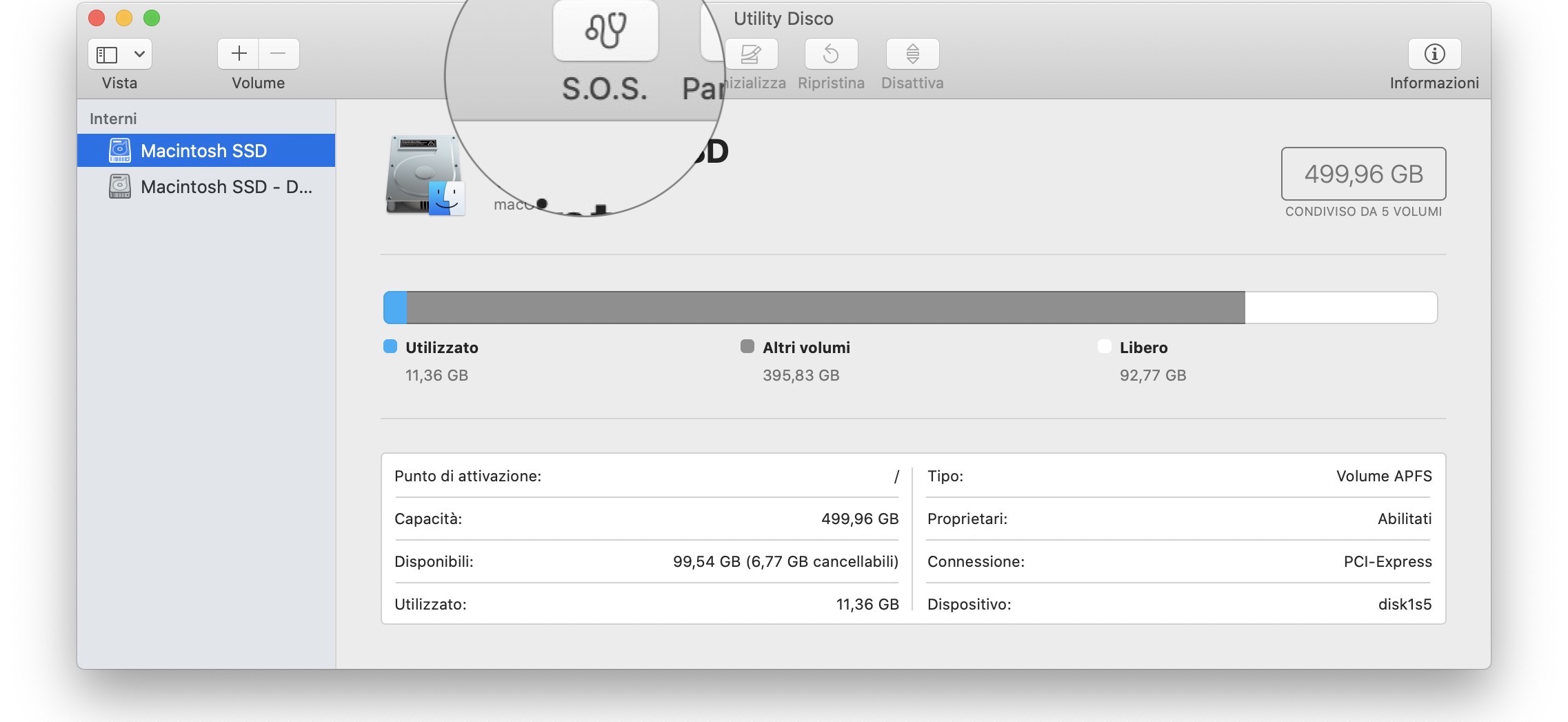The height and width of the screenshot is (722, 1568).
Task: Click the Inizializza erase toolbar icon
Action: 752,54
